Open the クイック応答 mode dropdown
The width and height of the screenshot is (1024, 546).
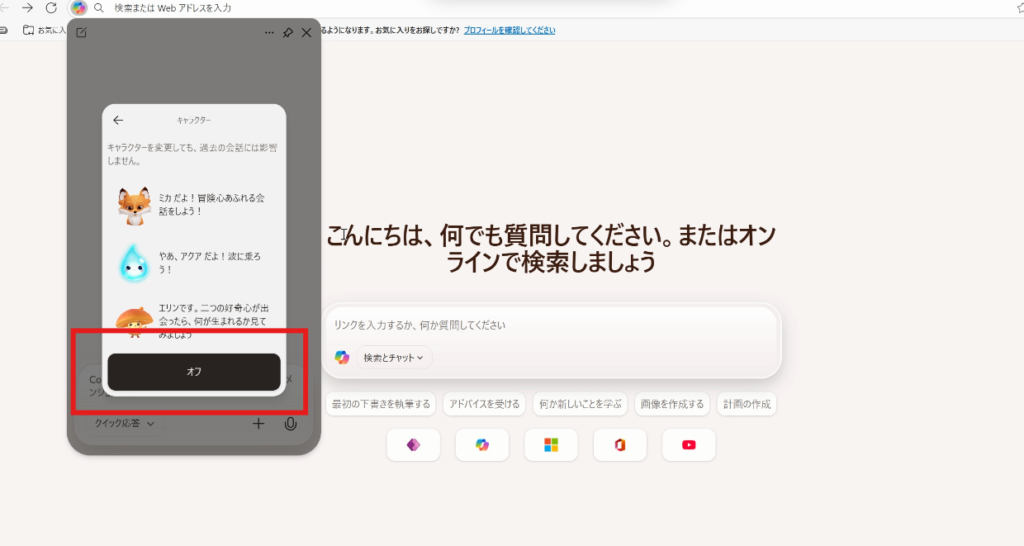125,424
